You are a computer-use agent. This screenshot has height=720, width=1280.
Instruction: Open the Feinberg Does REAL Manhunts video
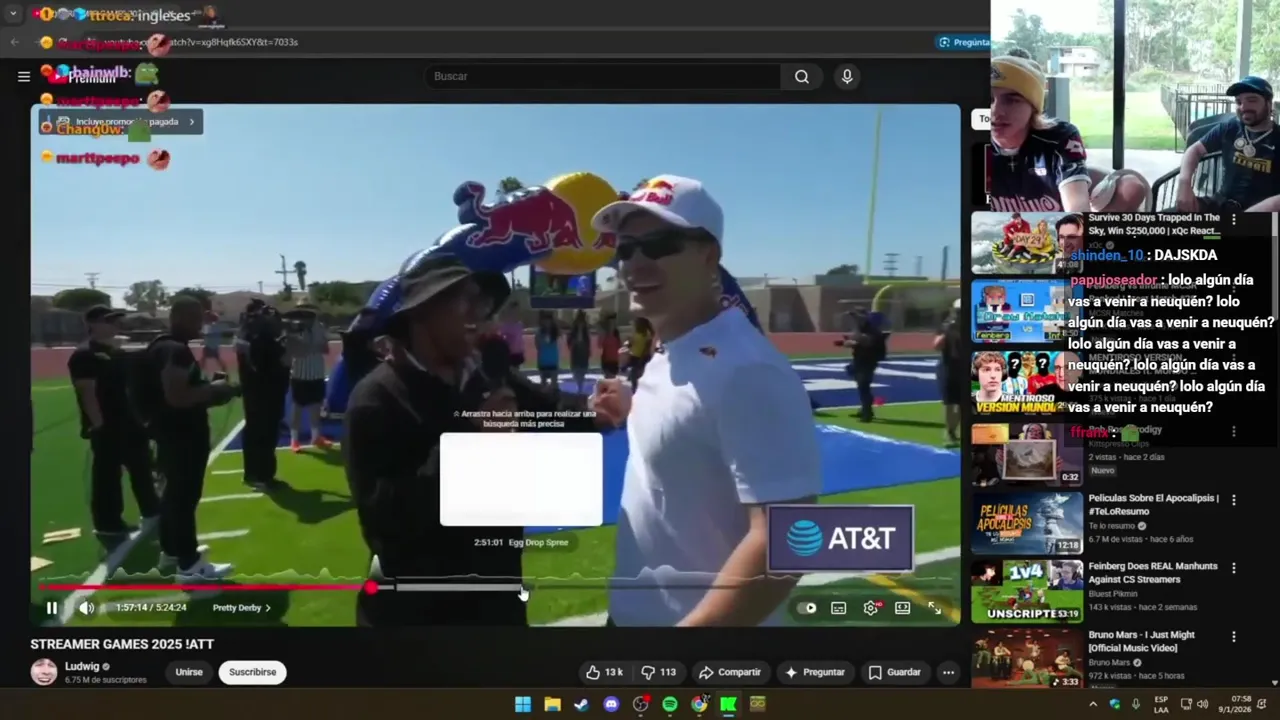[1153, 572]
